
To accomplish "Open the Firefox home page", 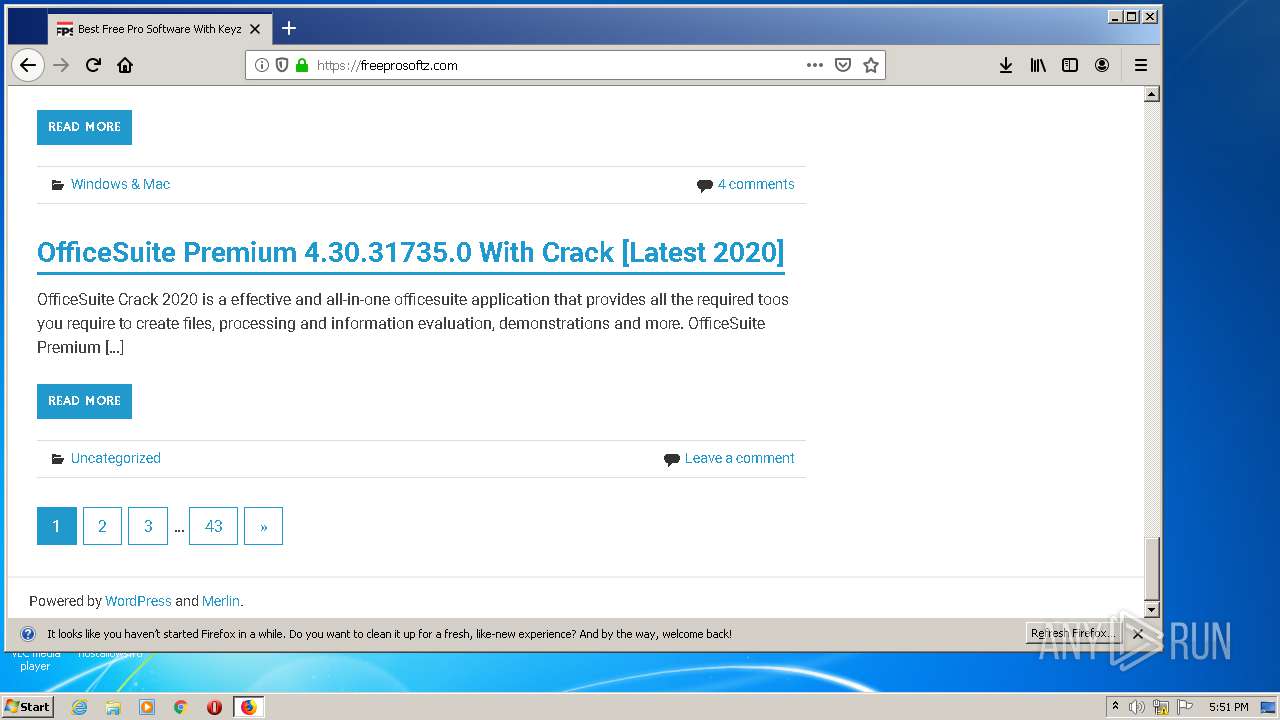I will (125, 65).
